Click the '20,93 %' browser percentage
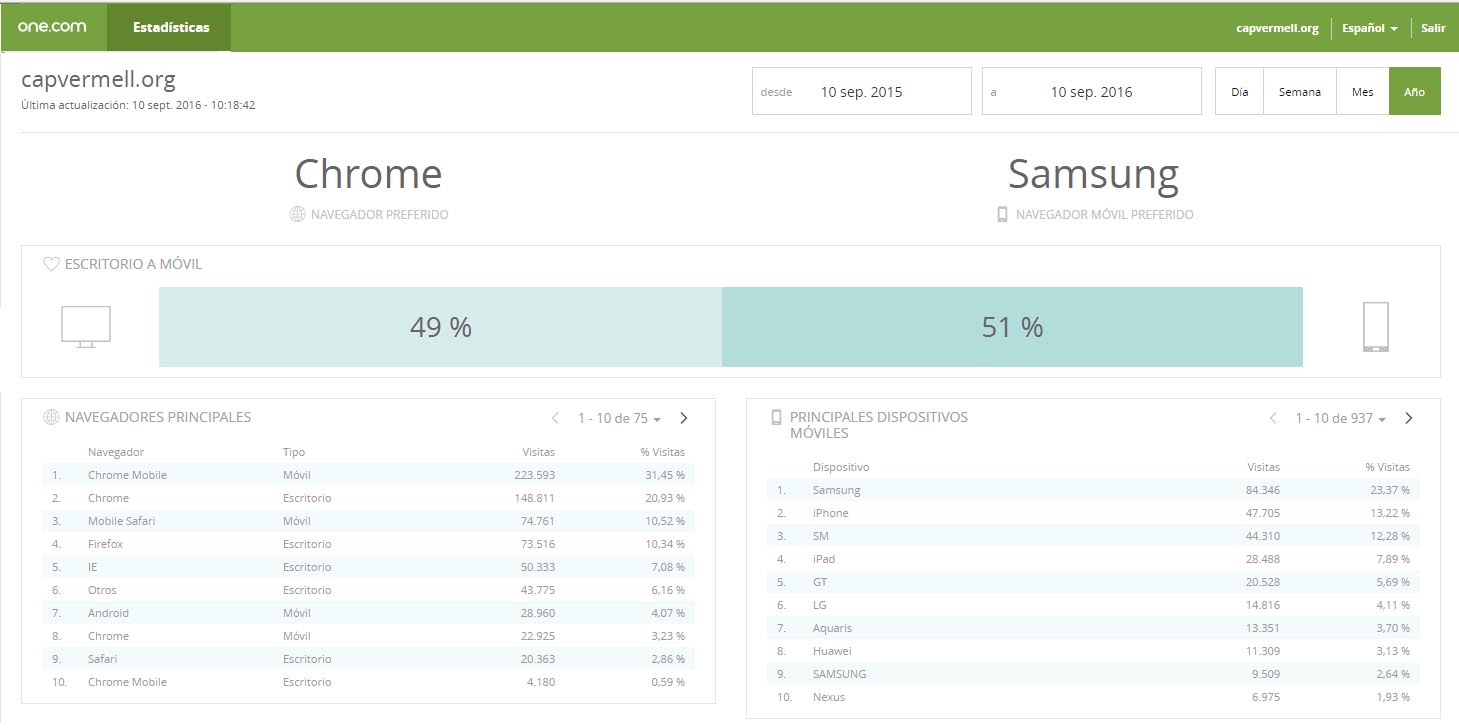1459x728 pixels. (x=665, y=498)
